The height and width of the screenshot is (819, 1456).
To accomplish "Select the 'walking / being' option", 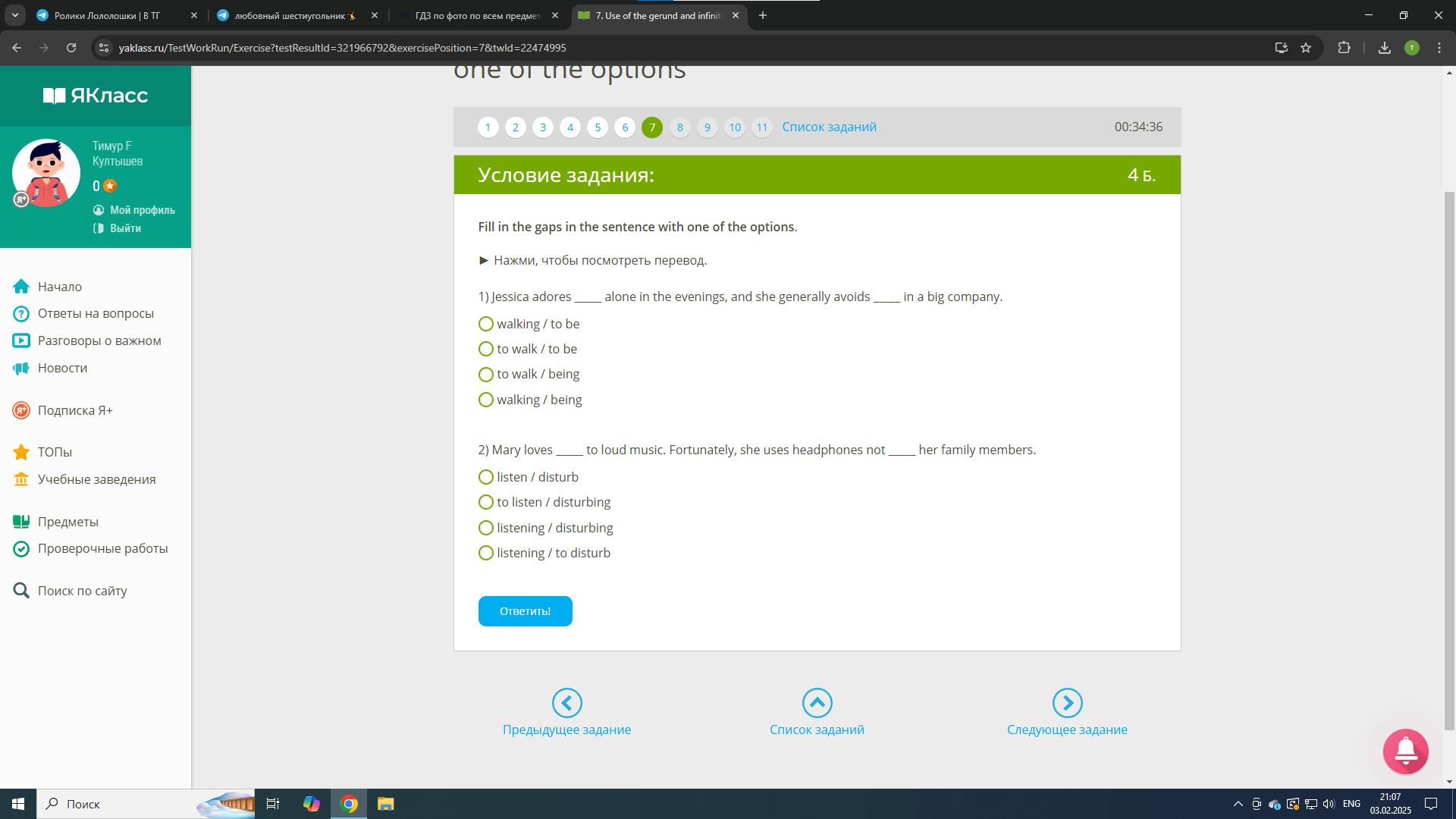I will (x=486, y=400).
